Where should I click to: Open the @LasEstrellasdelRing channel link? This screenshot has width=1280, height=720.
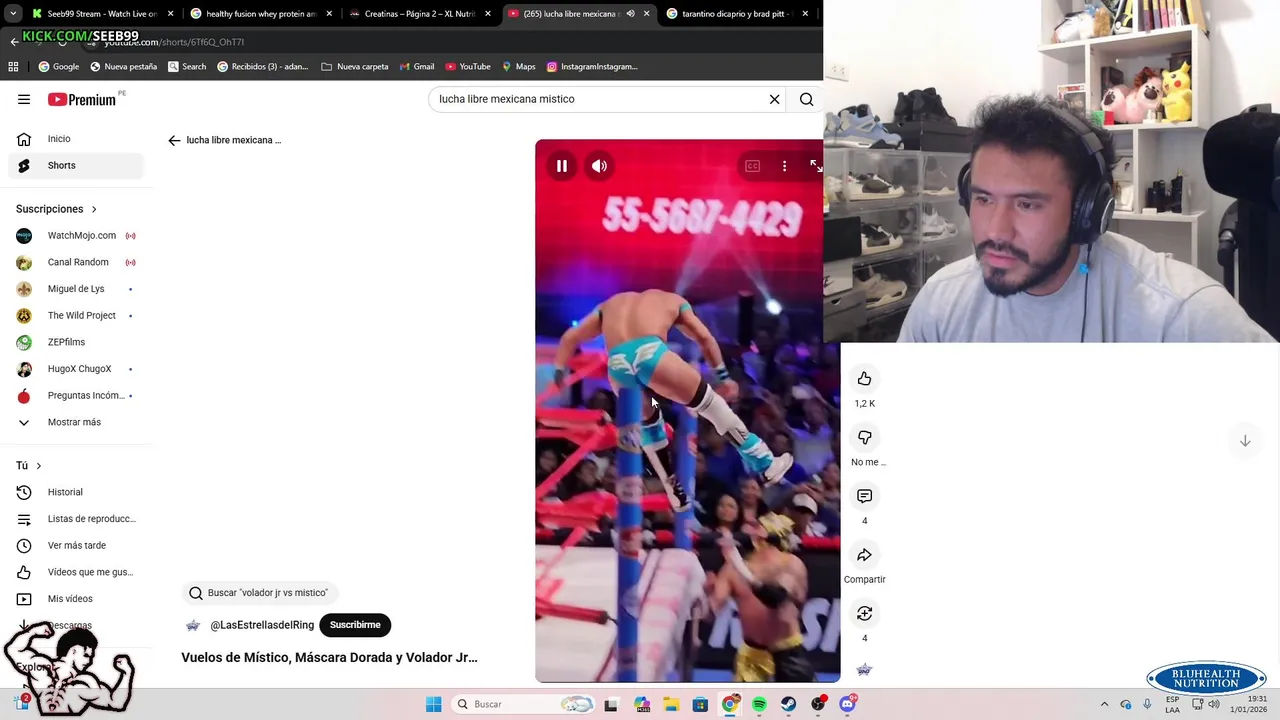(262, 625)
